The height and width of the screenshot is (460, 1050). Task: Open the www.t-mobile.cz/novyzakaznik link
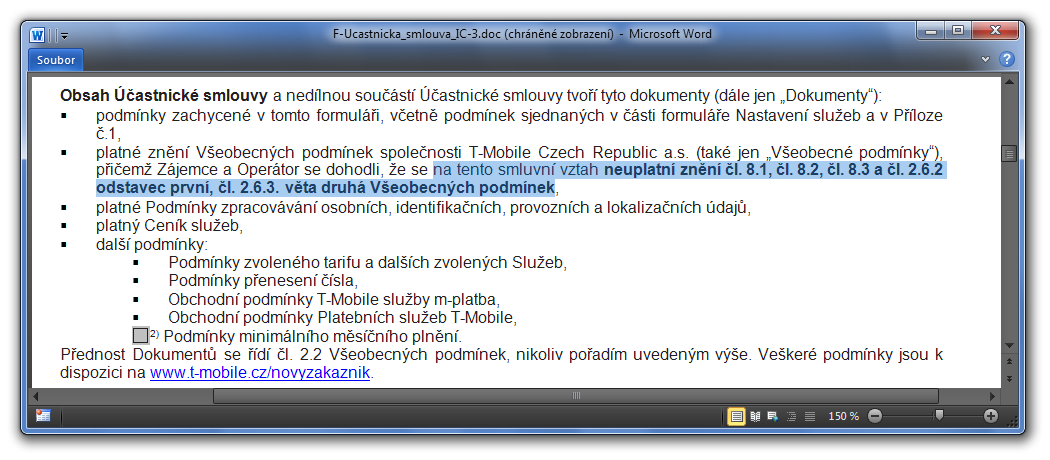tap(260, 372)
